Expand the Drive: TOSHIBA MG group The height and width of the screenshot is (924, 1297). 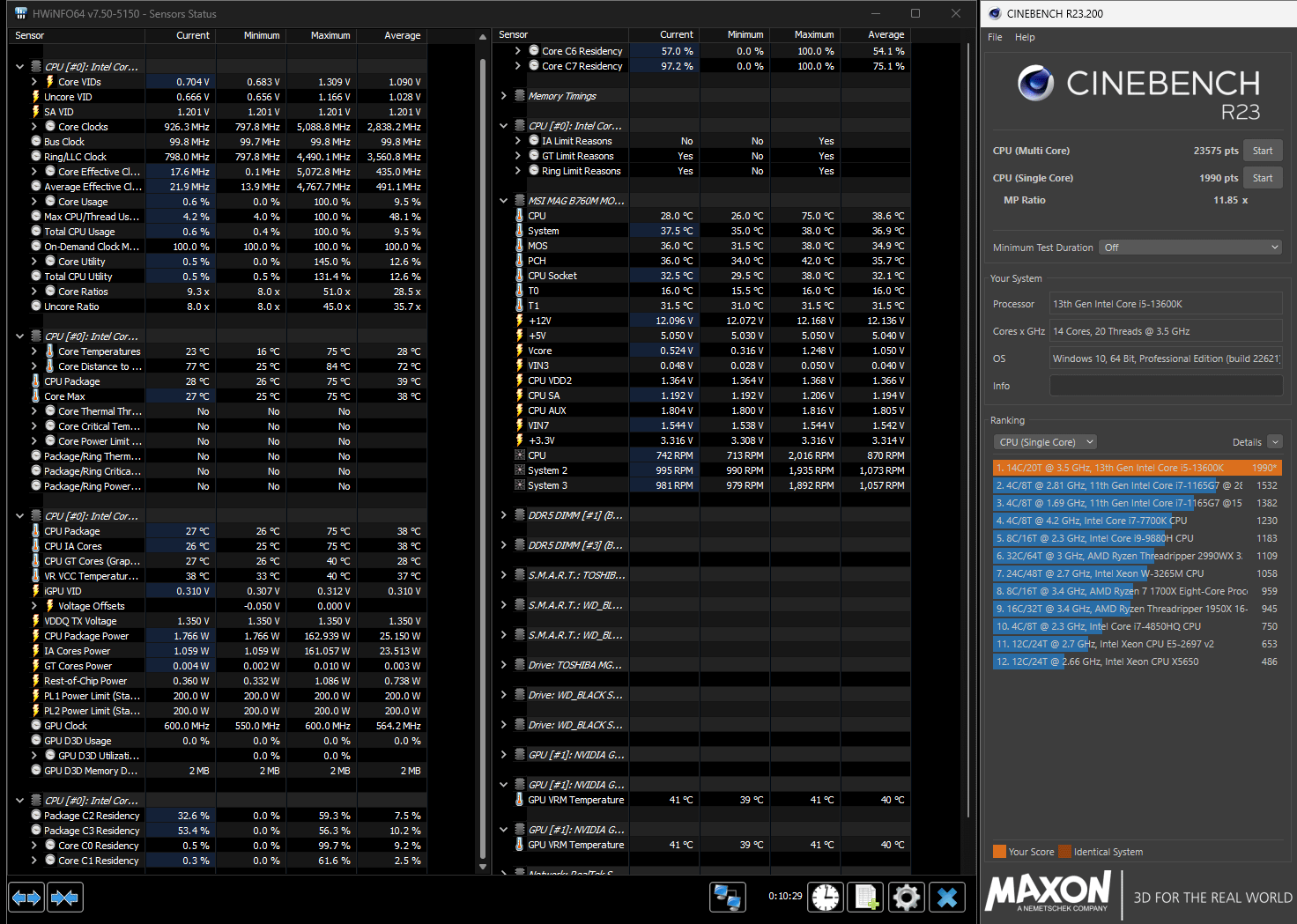pos(504,665)
